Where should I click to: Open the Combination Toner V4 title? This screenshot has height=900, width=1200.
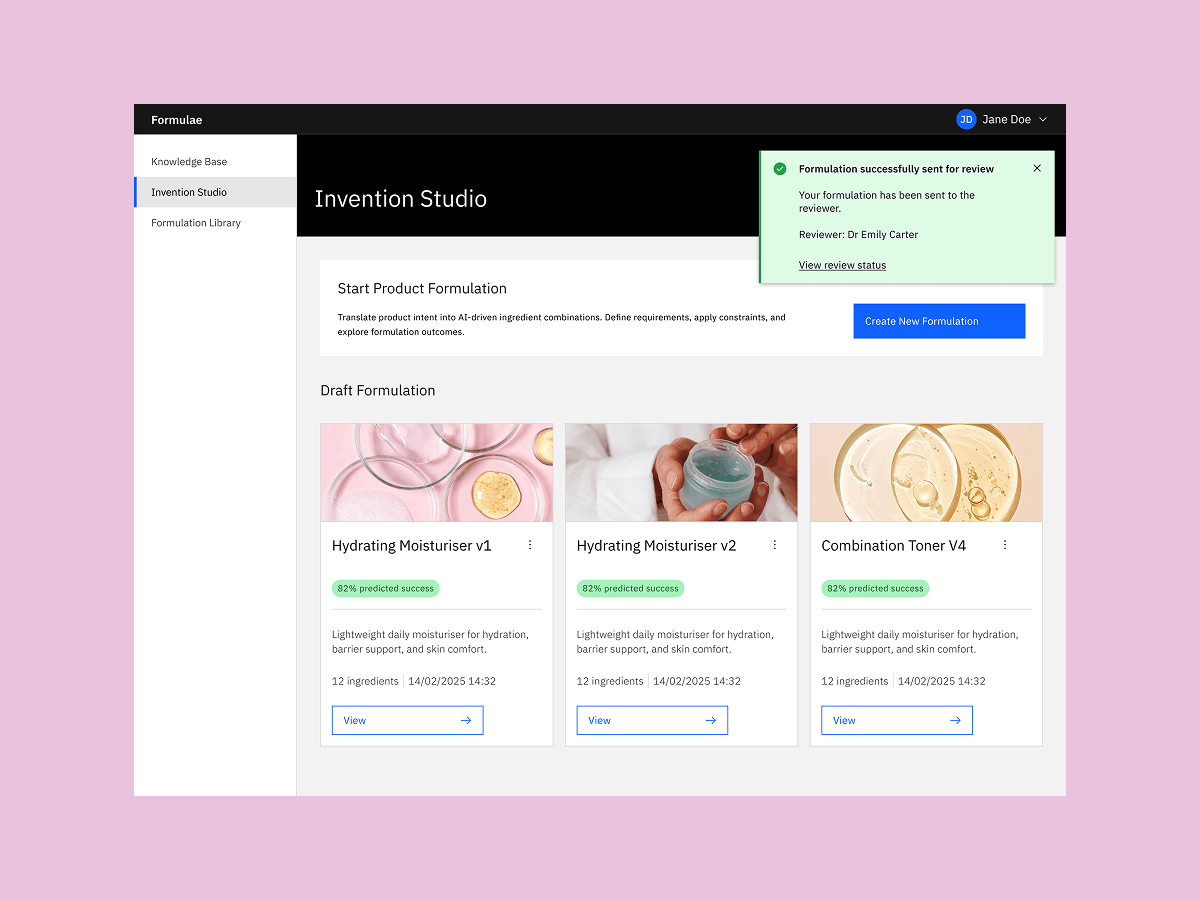coord(894,546)
